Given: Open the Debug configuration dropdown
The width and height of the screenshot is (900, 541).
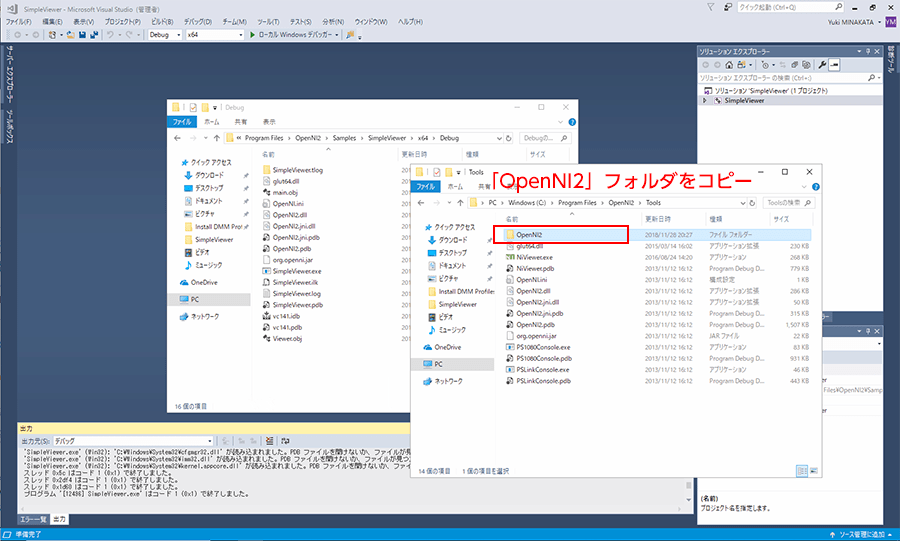Looking at the screenshot, I should pyautogui.click(x=164, y=35).
